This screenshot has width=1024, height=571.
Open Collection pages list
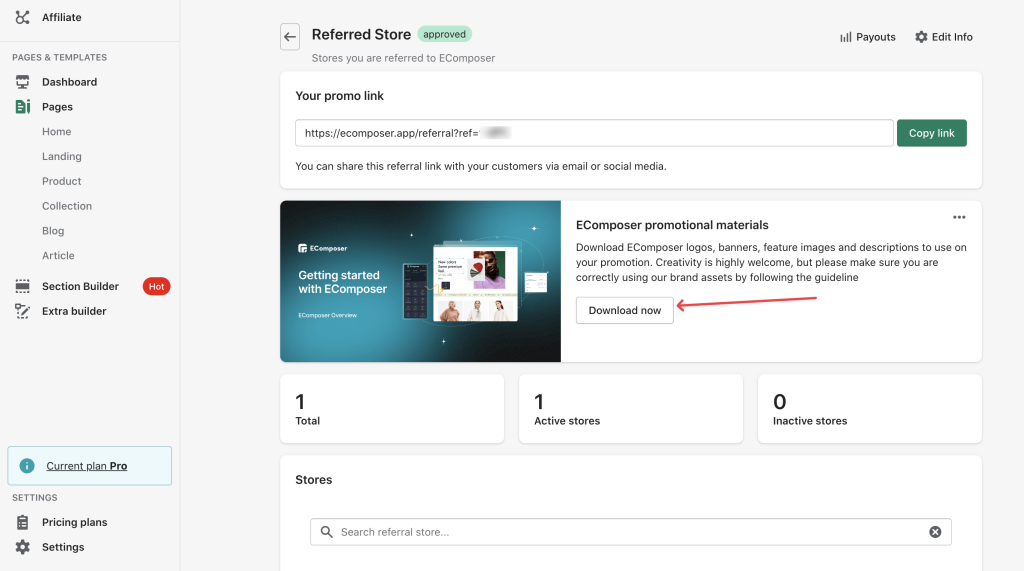click(x=67, y=206)
